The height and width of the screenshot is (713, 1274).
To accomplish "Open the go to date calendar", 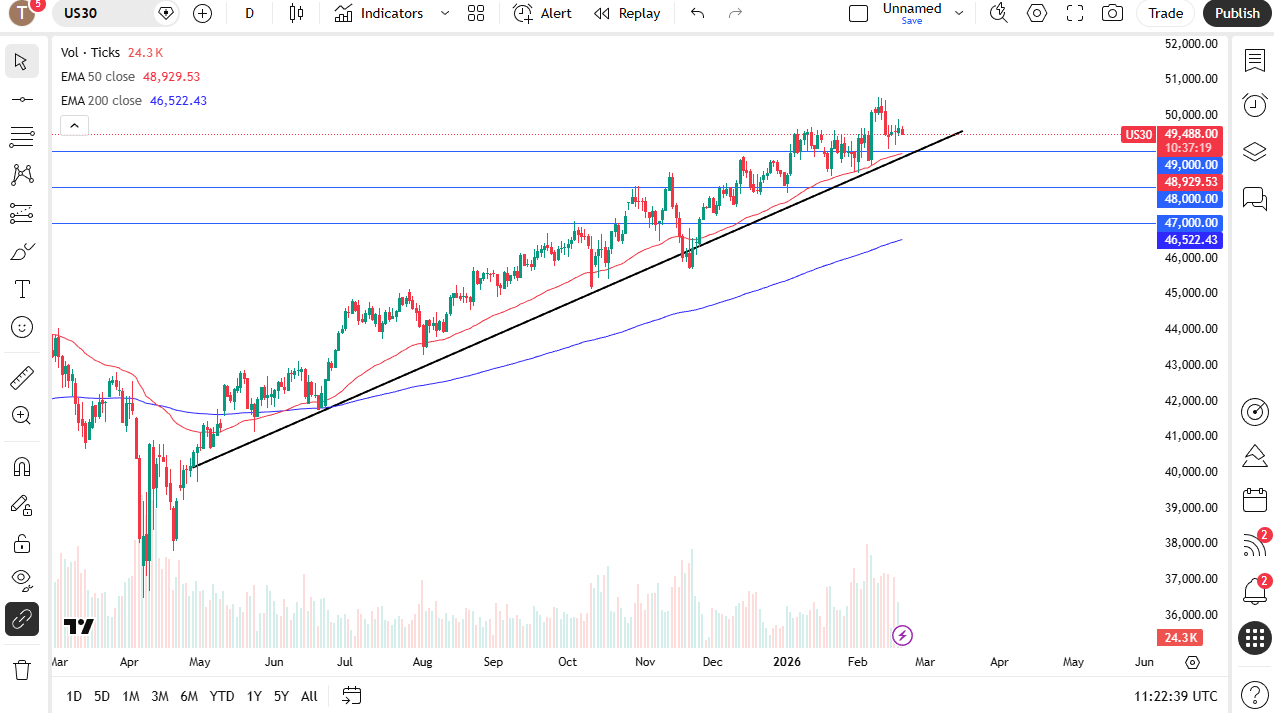I will click(x=351, y=695).
